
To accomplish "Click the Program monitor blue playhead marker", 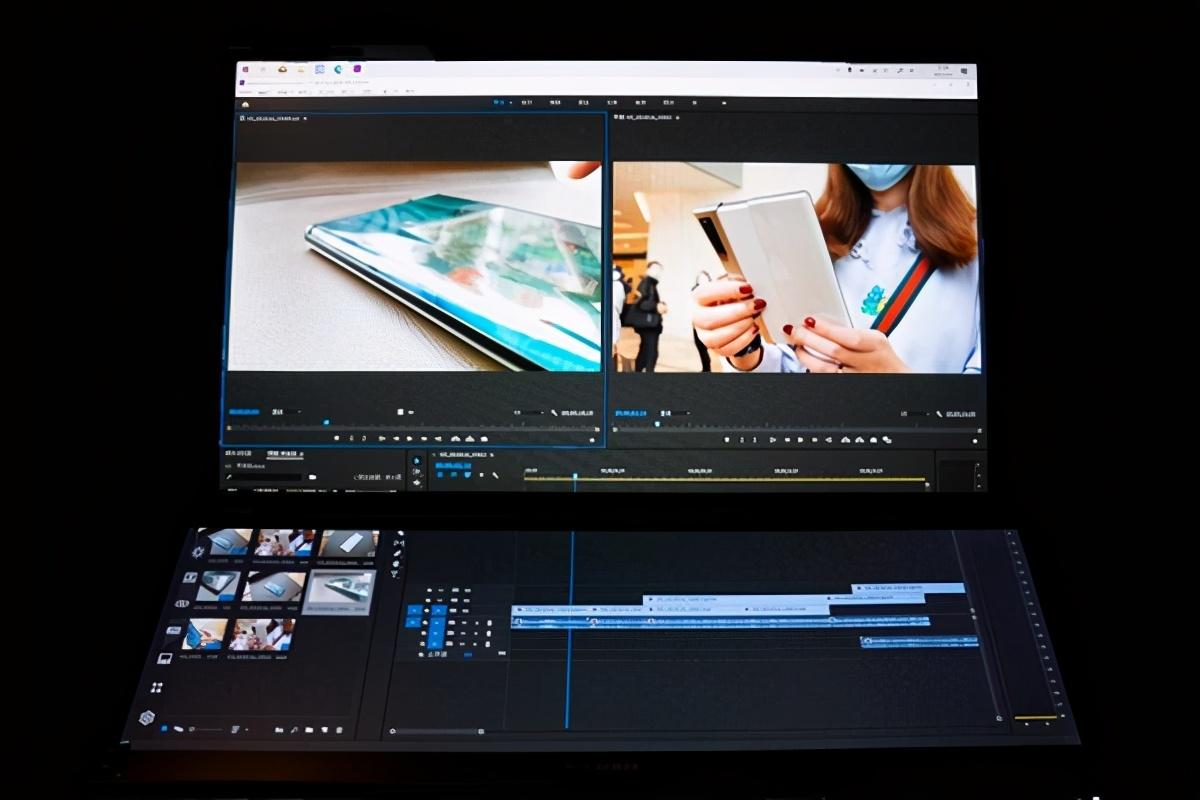I will (657, 424).
